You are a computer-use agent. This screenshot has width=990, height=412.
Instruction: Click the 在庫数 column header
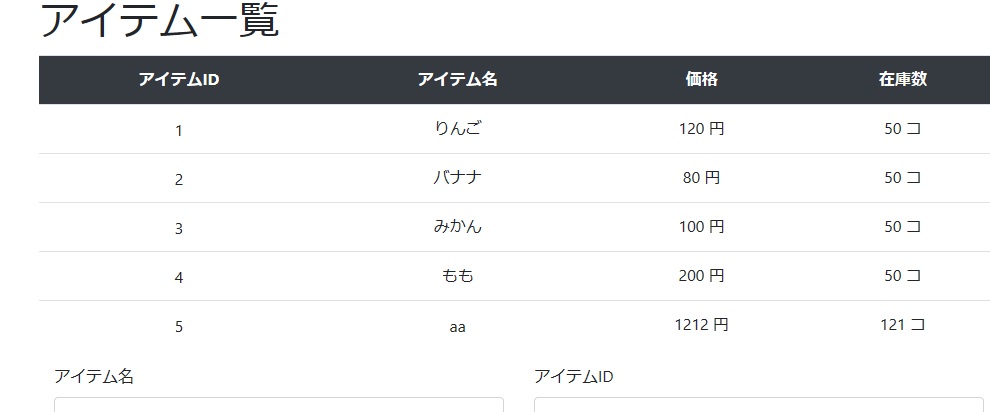point(903,79)
